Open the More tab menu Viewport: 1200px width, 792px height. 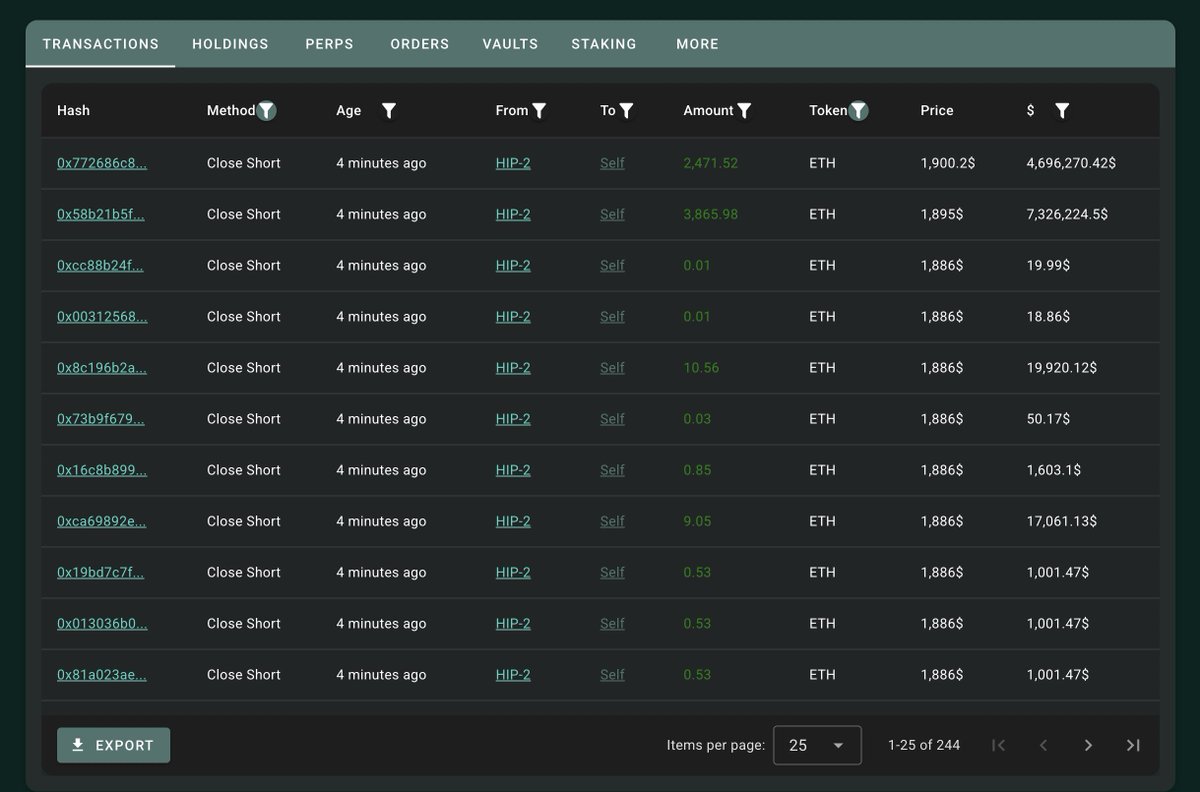pos(697,44)
